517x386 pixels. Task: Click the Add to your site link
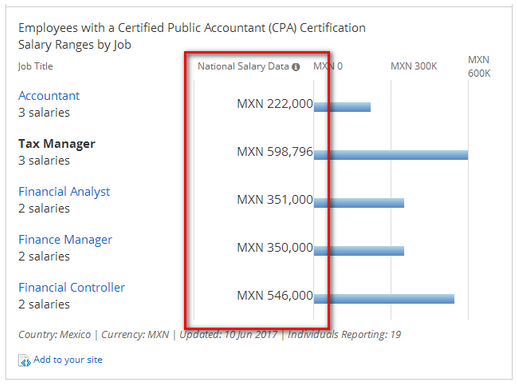68,360
